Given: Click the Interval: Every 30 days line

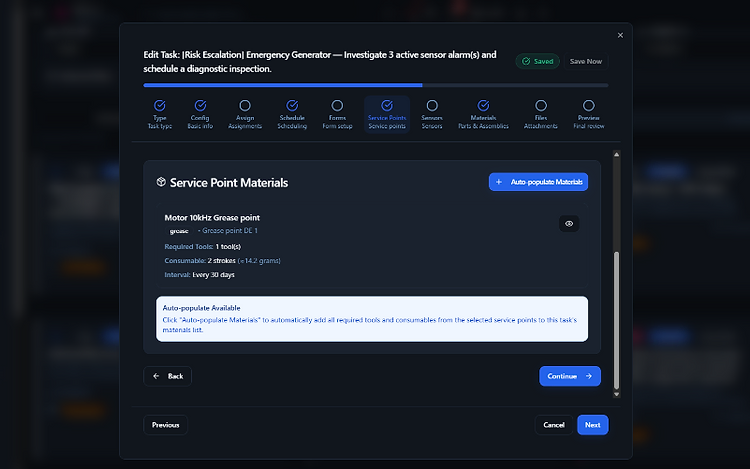Looking at the screenshot, I should click(199, 275).
